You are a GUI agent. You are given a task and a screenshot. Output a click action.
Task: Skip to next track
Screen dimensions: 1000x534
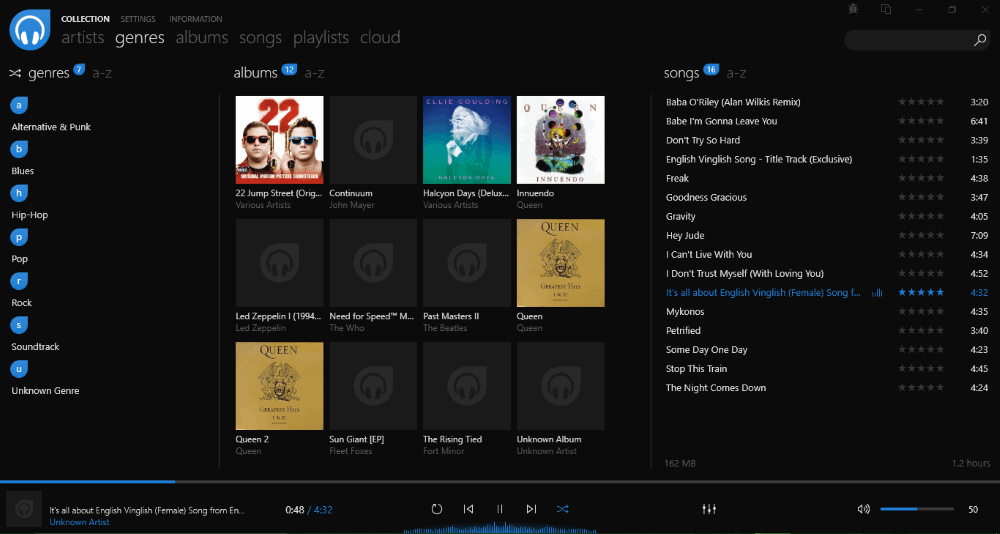(x=531, y=509)
